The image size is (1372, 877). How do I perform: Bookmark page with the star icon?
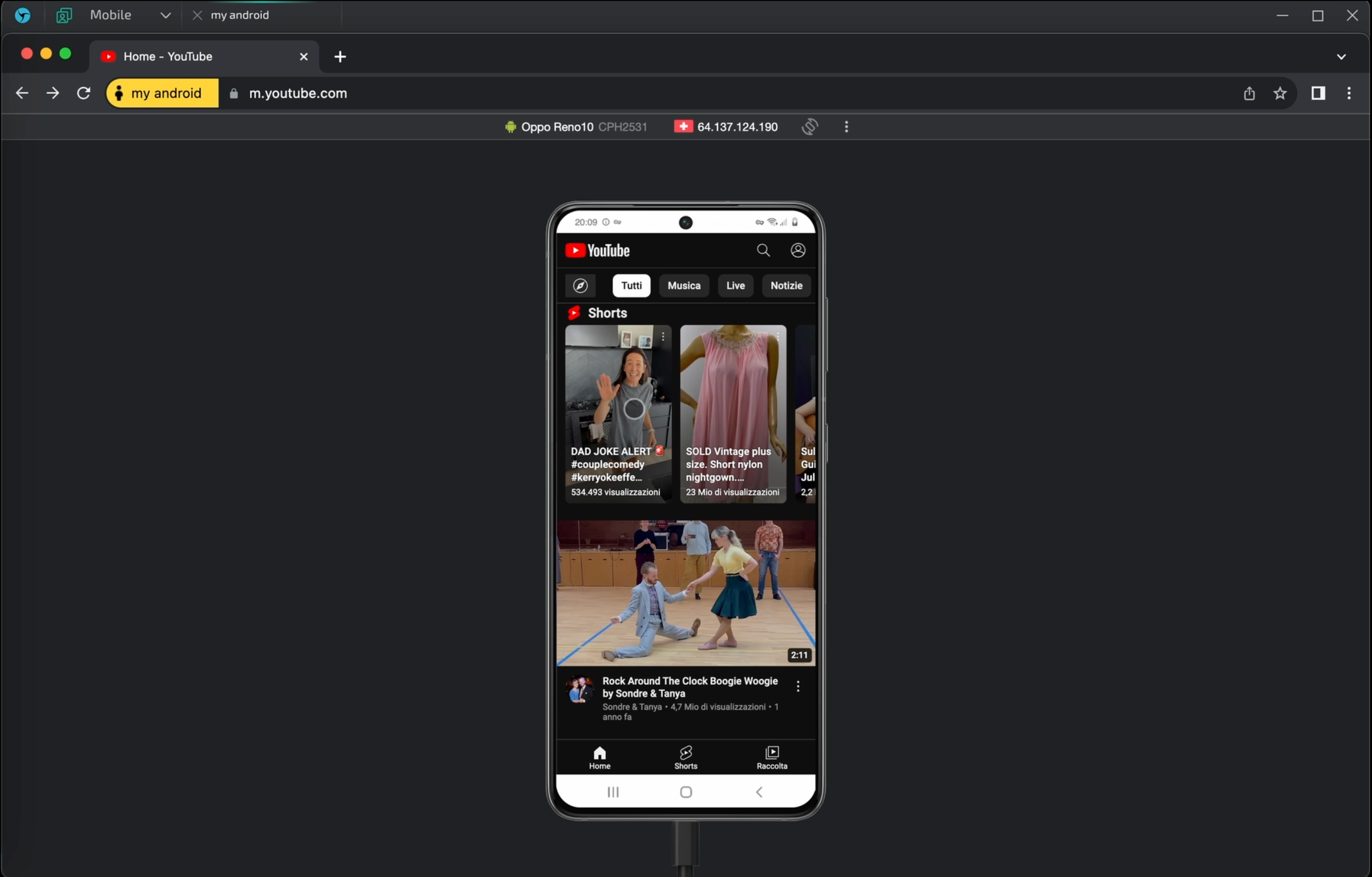pos(1280,94)
